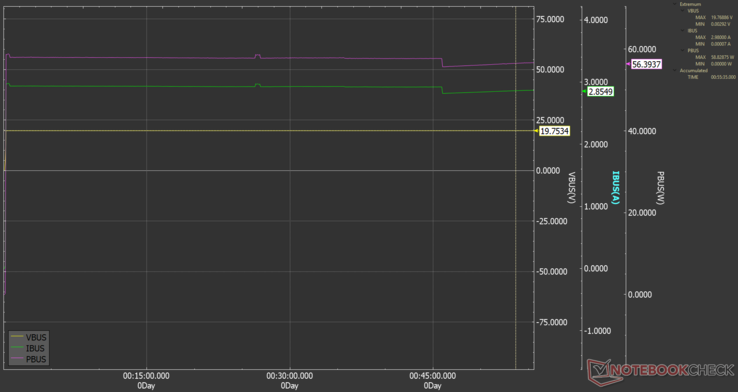738x392 pixels.
Task: Click the 0.0000 tick on VBUS axis
Action: click(548, 170)
